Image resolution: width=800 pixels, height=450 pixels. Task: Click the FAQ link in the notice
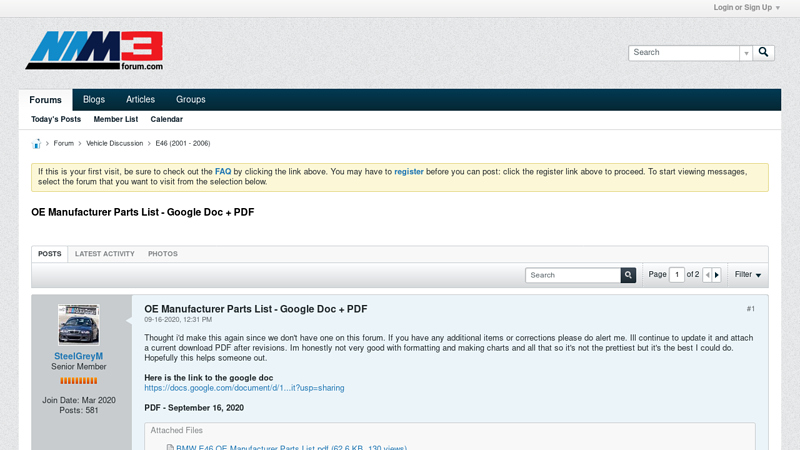[x=223, y=172]
